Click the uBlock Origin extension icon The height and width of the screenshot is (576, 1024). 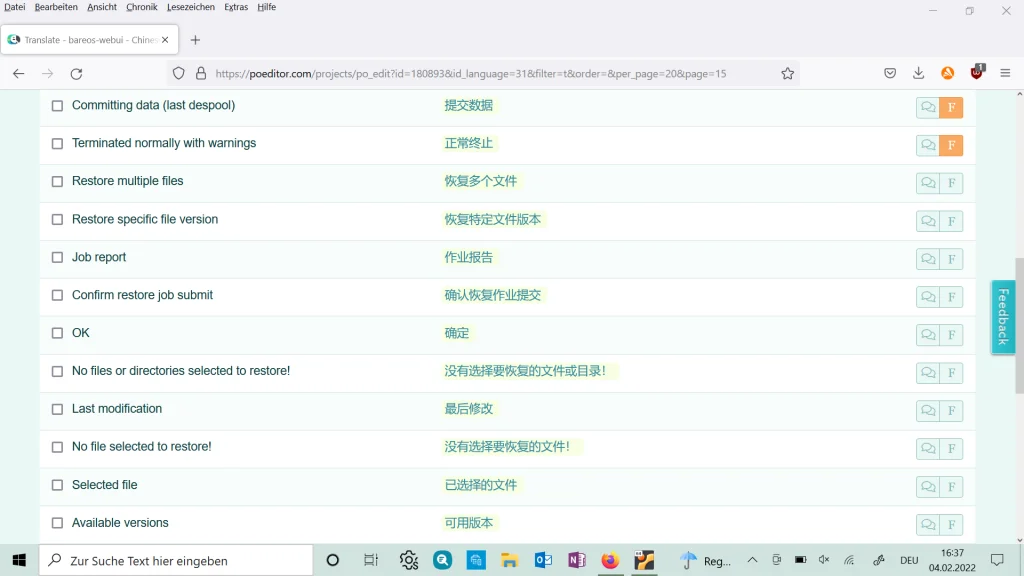pos(976,73)
